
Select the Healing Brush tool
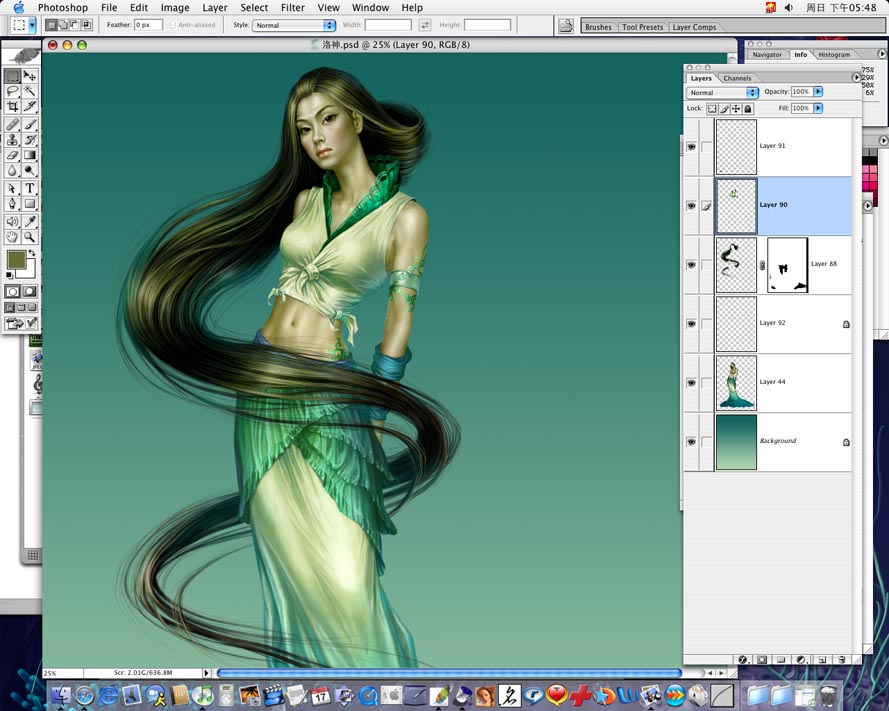pos(12,124)
